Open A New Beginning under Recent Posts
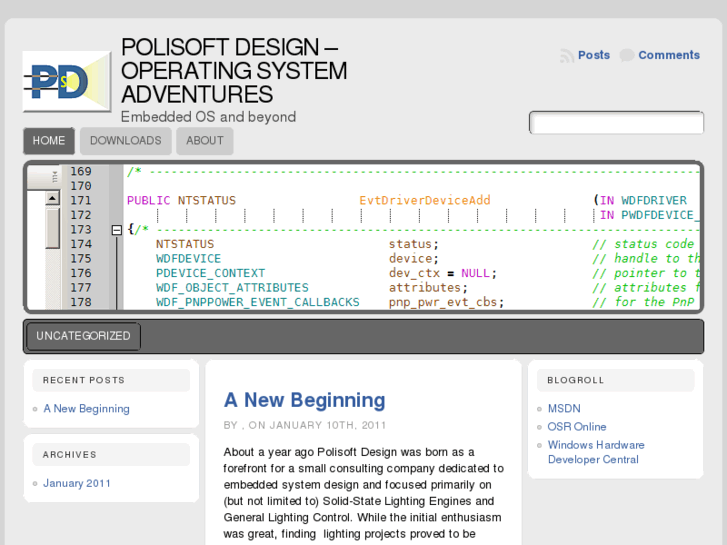 coord(86,409)
